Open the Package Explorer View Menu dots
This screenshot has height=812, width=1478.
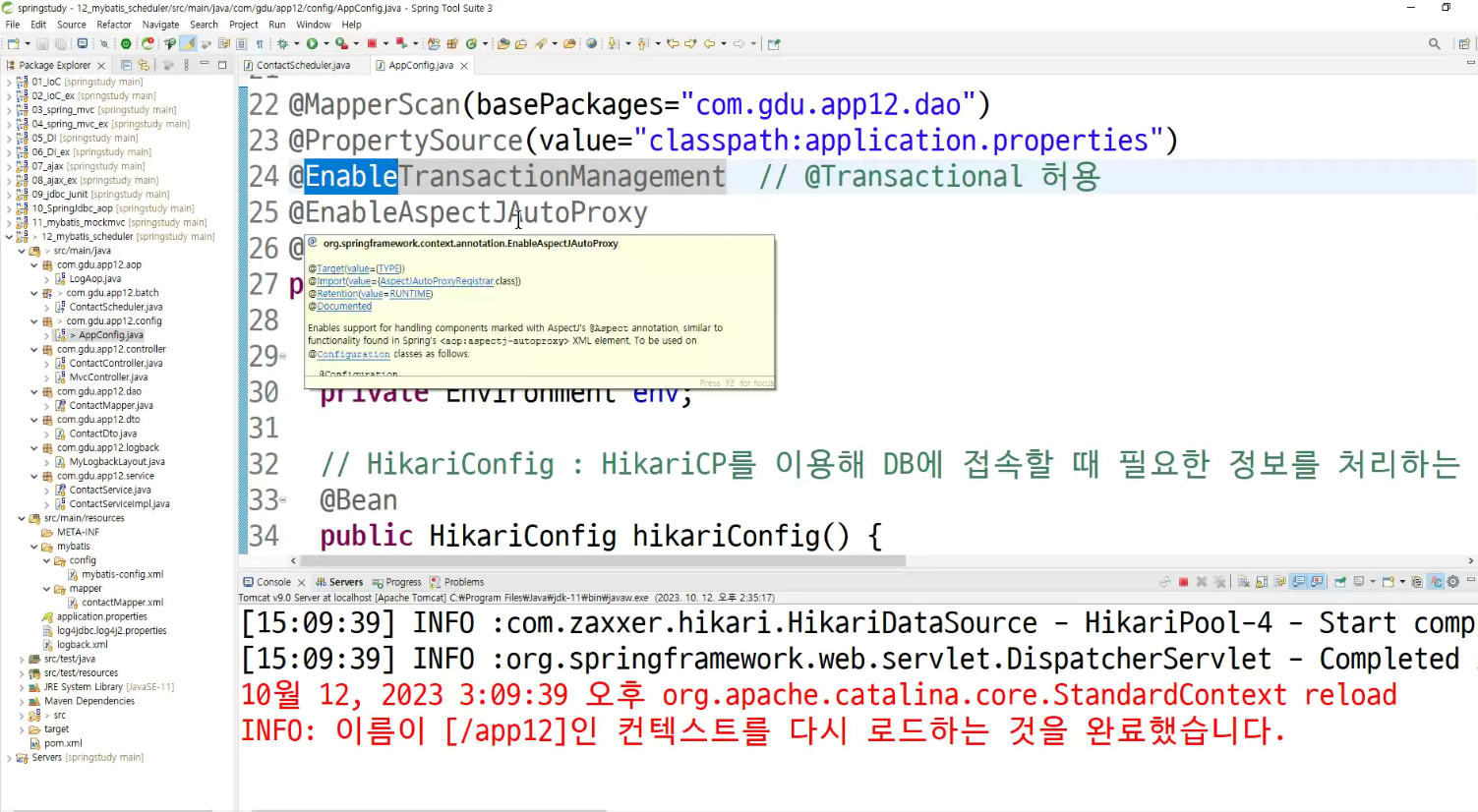(x=186, y=65)
